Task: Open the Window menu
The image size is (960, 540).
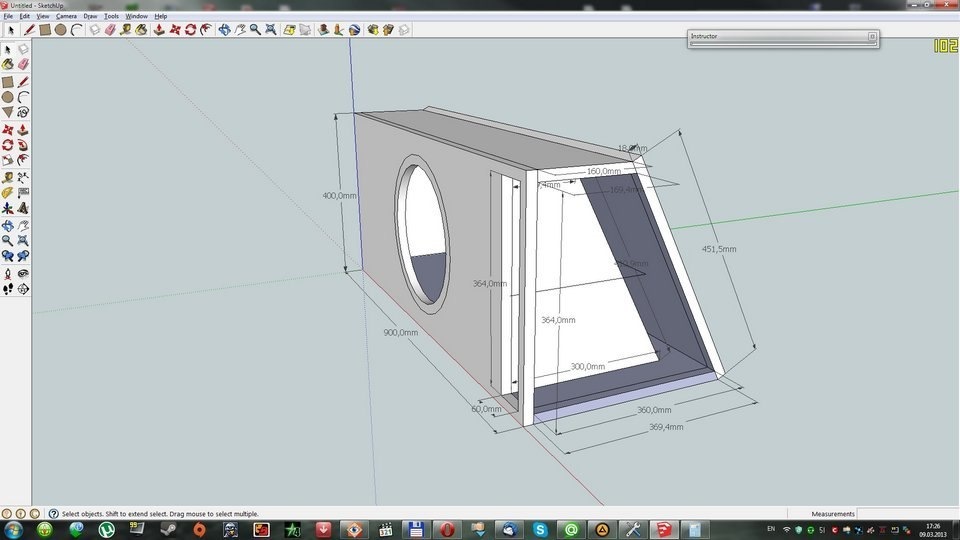Action: 137,16
